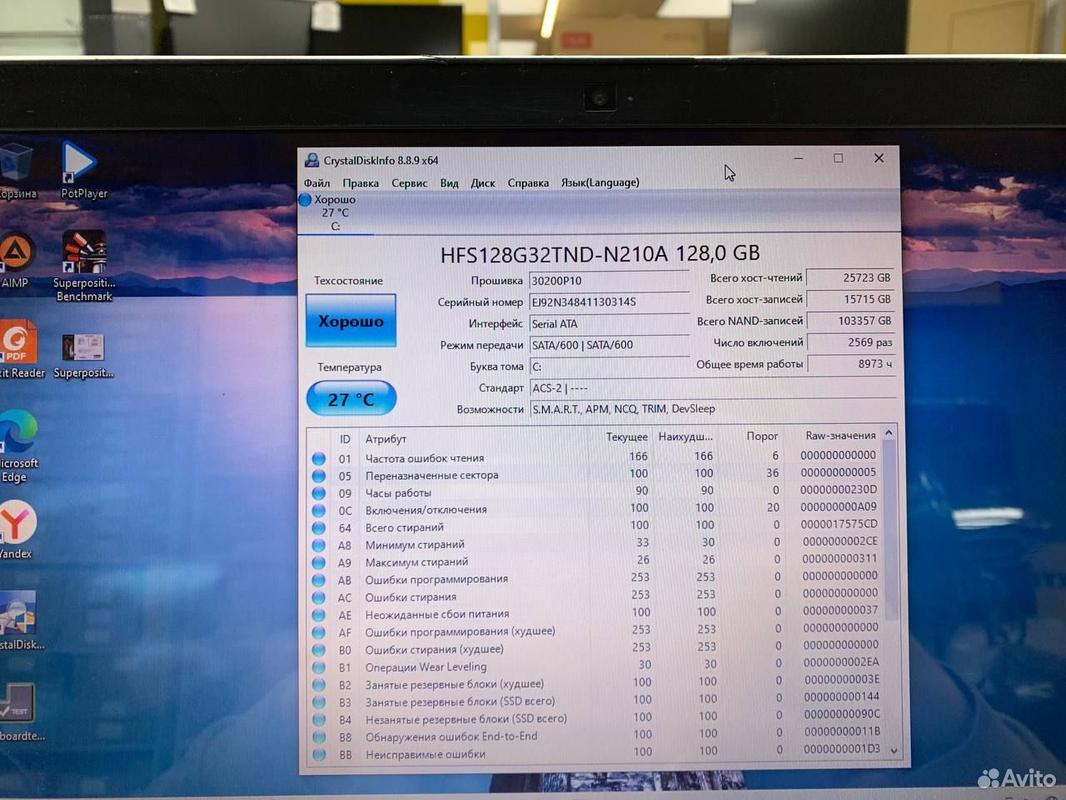1066x800 pixels.
Task: Click the status icon for Максимум стираний
Action: [318, 563]
